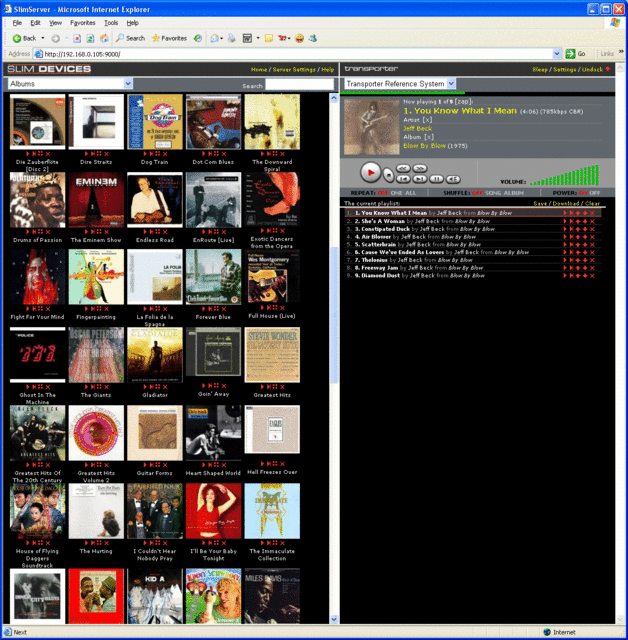The height and width of the screenshot is (640, 628).
Task: Click the Rewind button in the player
Action: coord(403,168)
